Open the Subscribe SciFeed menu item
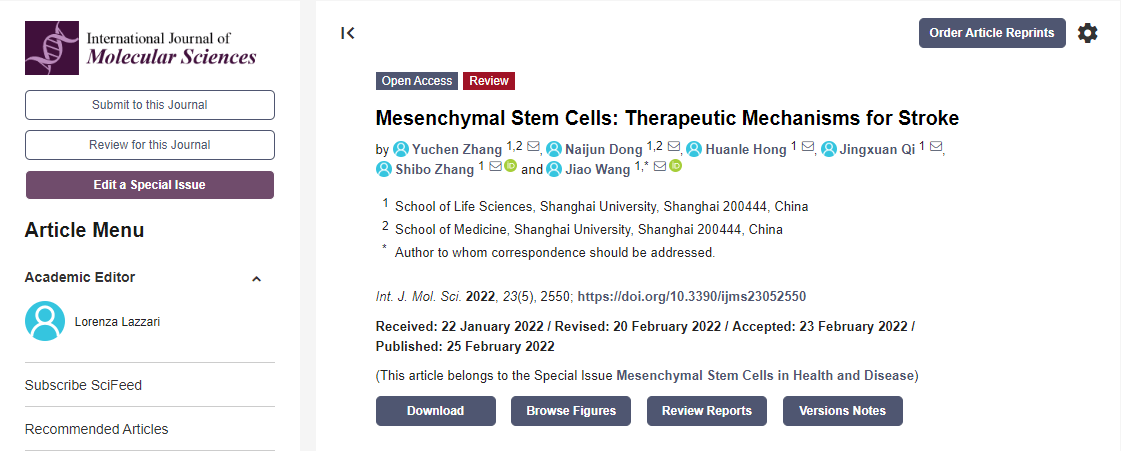 click(83, 385)
